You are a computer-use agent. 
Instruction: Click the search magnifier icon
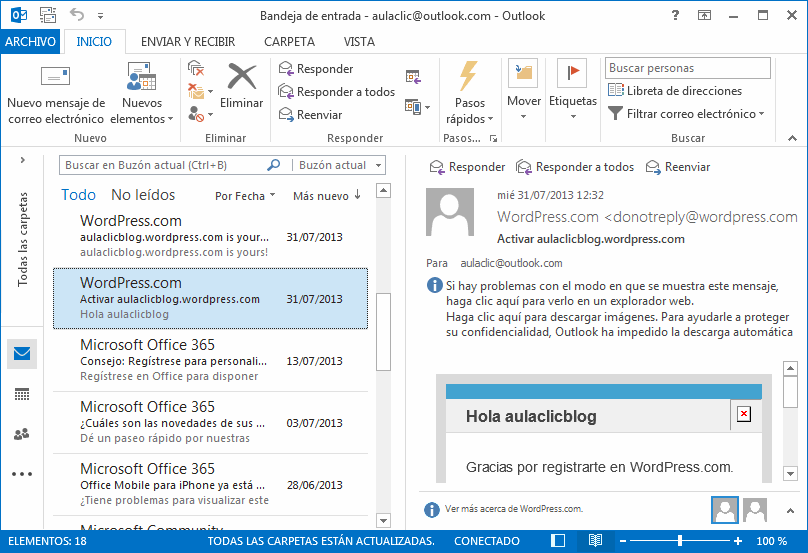click(x=274, y=165)
